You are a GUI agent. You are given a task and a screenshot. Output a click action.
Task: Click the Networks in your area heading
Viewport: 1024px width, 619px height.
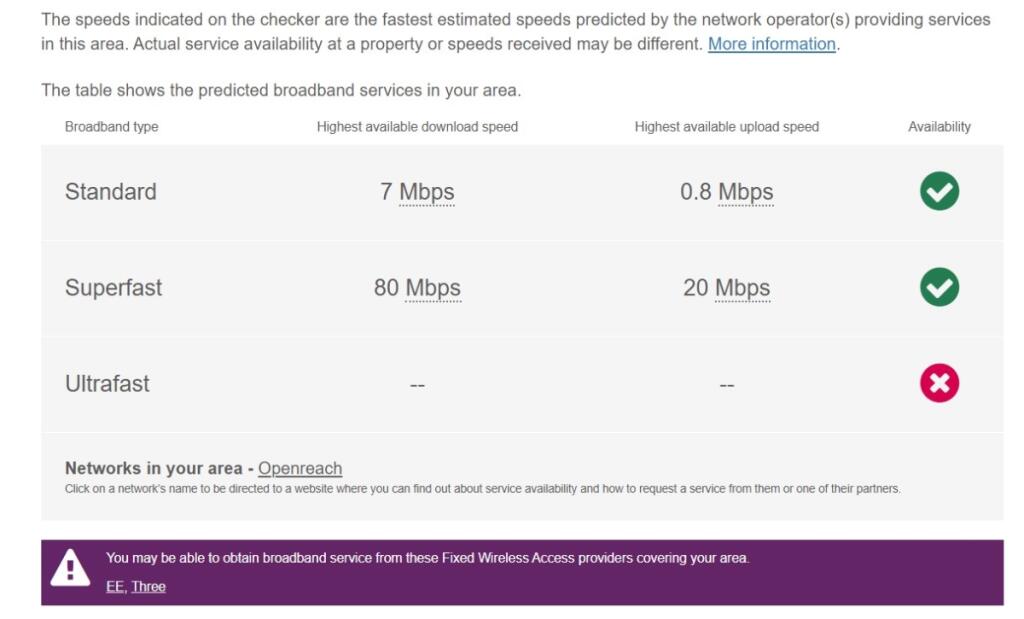[x=153, y=468]
